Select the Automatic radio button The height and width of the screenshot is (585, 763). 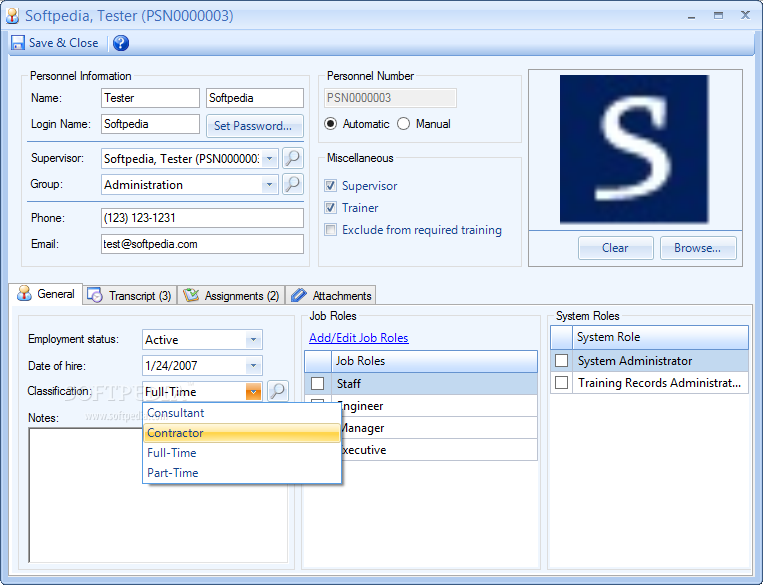pyautogui.click(x=330, y=124)
